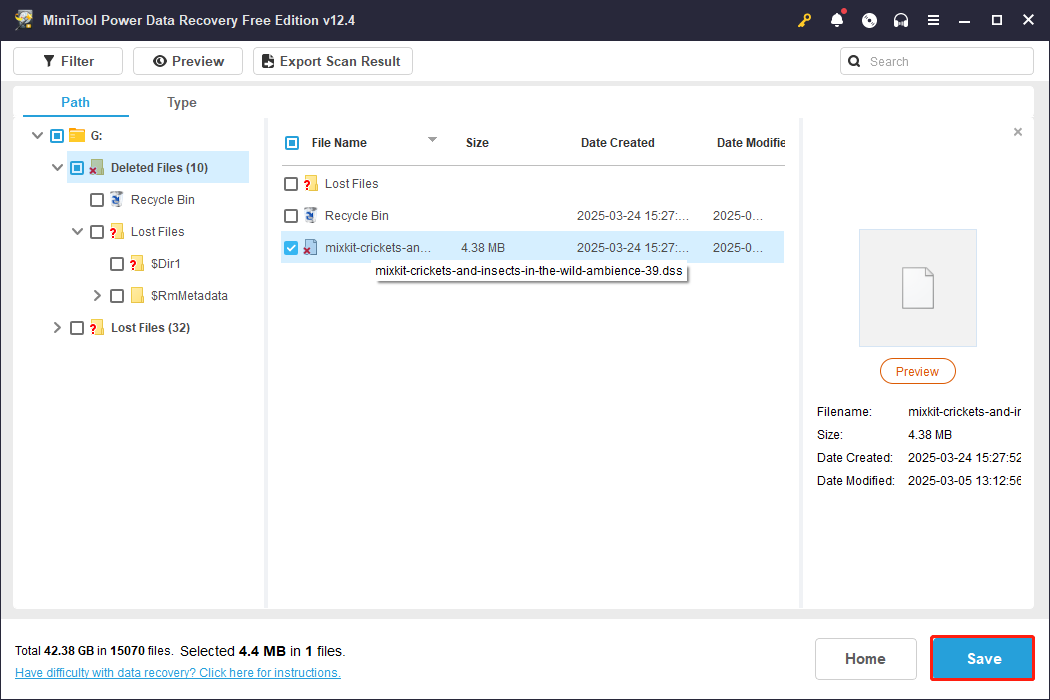
Task: Click Lost Files name in file list
Action: pyautogui.click(x=352, y=184)
